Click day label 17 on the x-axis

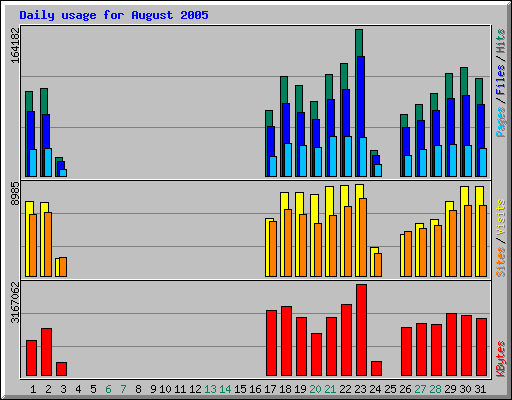click(270, 389)
